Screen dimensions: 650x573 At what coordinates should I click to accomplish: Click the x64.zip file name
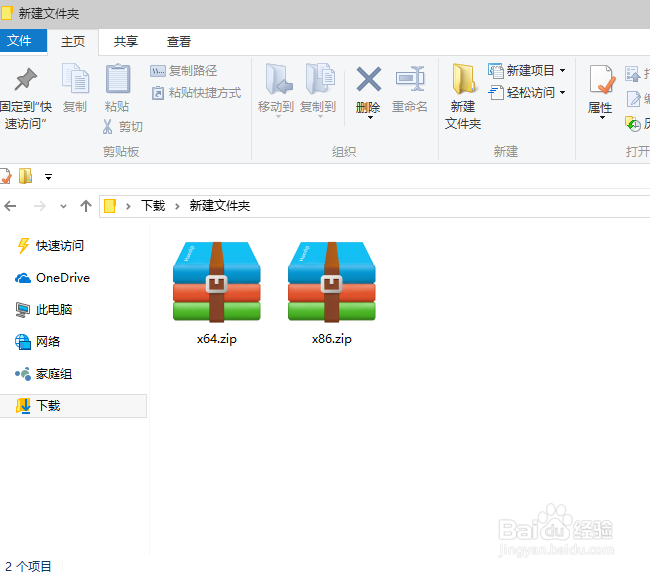[217, 339]
